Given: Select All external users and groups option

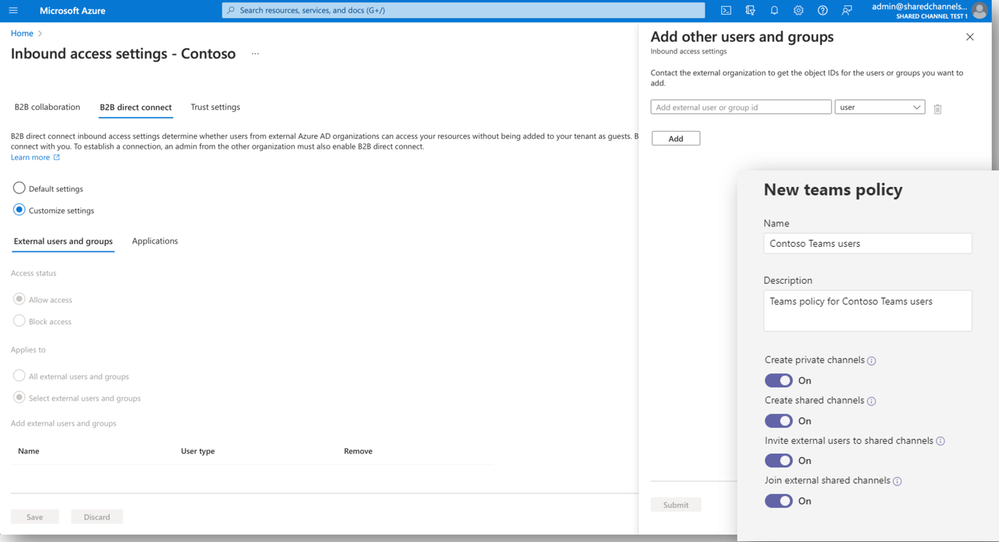Looking at the screenshot, I should [x=19, y=376].
